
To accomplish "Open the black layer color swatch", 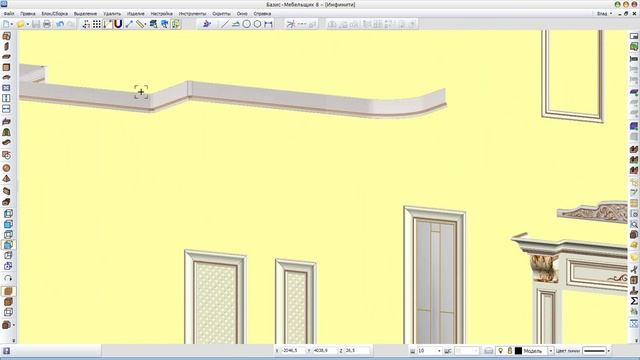I will [518, 351].
